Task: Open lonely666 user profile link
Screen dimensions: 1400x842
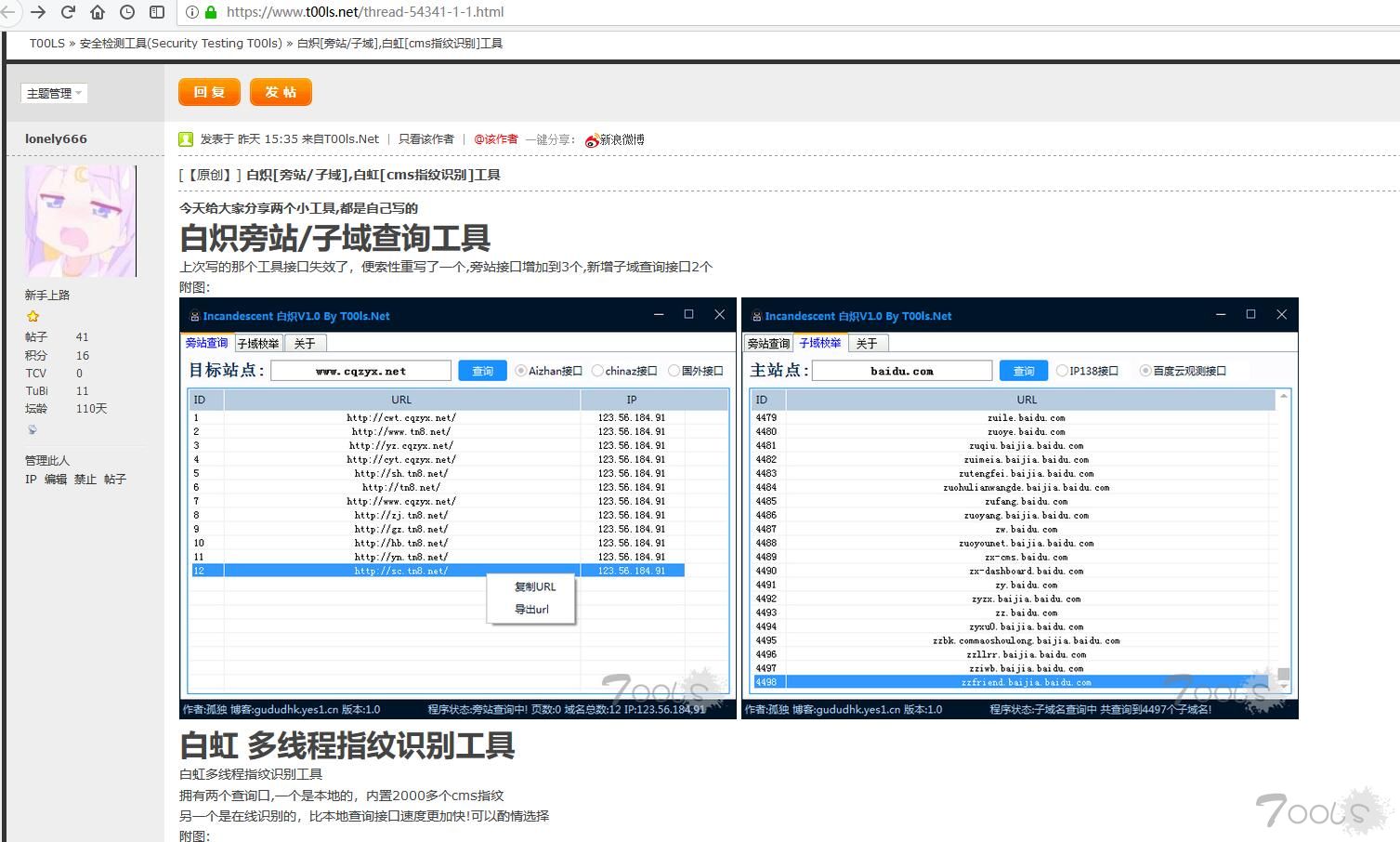Action: (56, 138)
